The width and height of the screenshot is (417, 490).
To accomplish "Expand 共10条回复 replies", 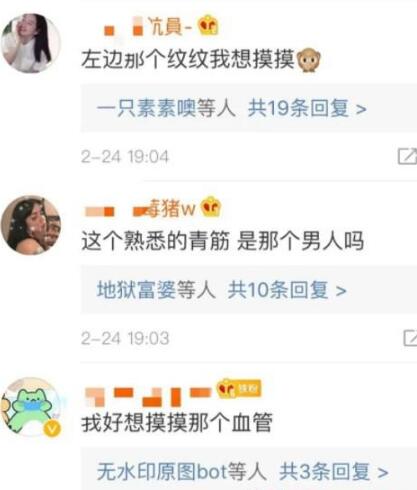I will [x=287, y=290].
